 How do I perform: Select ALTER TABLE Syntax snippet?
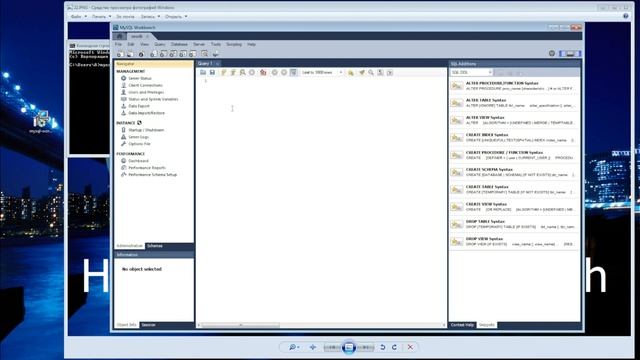514,103
